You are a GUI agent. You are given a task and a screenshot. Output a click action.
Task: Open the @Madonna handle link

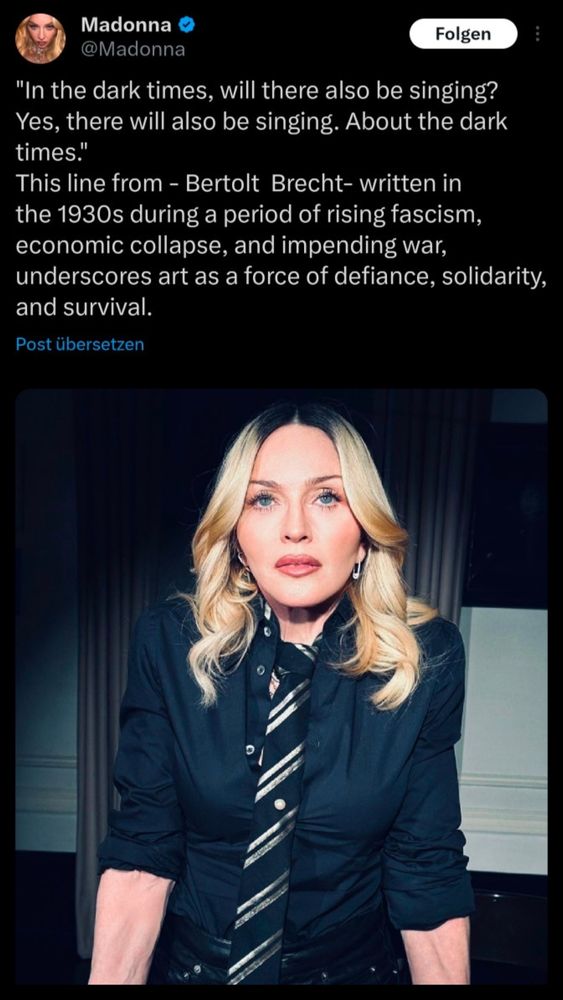pyautogui.click(x=133, y=49)
